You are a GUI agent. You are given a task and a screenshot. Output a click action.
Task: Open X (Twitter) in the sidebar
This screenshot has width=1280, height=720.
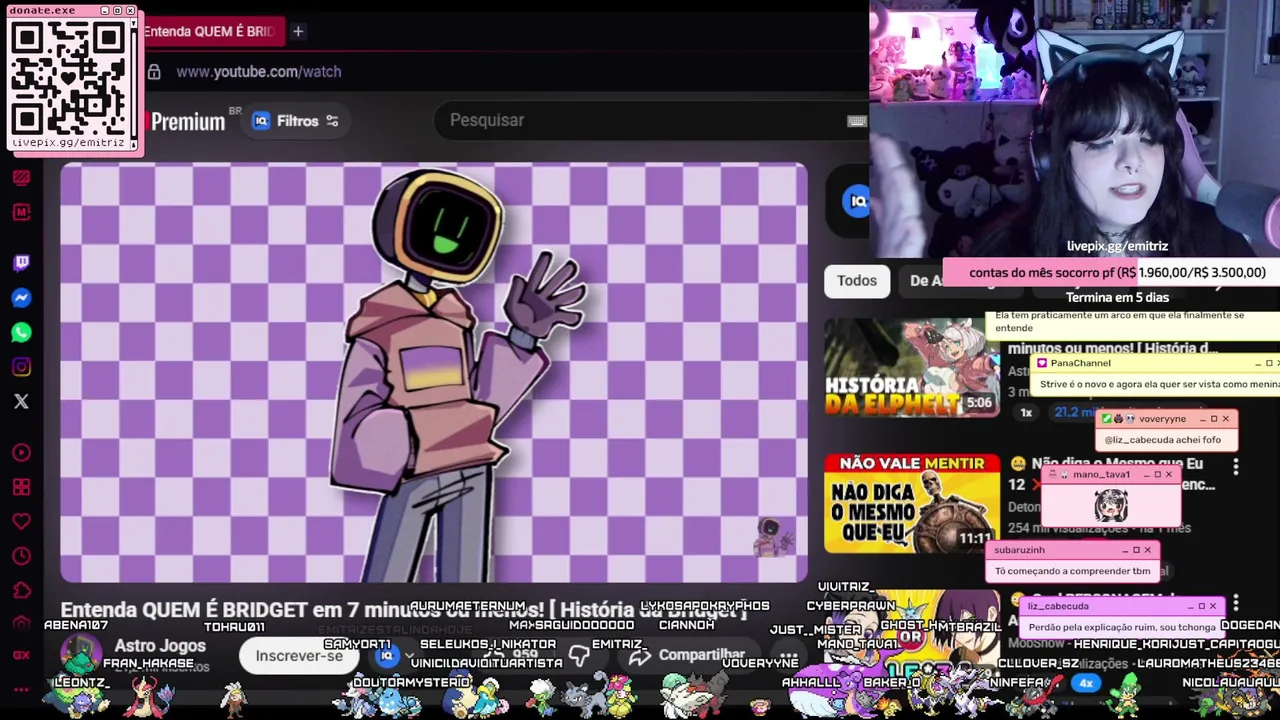click(21, 402)
